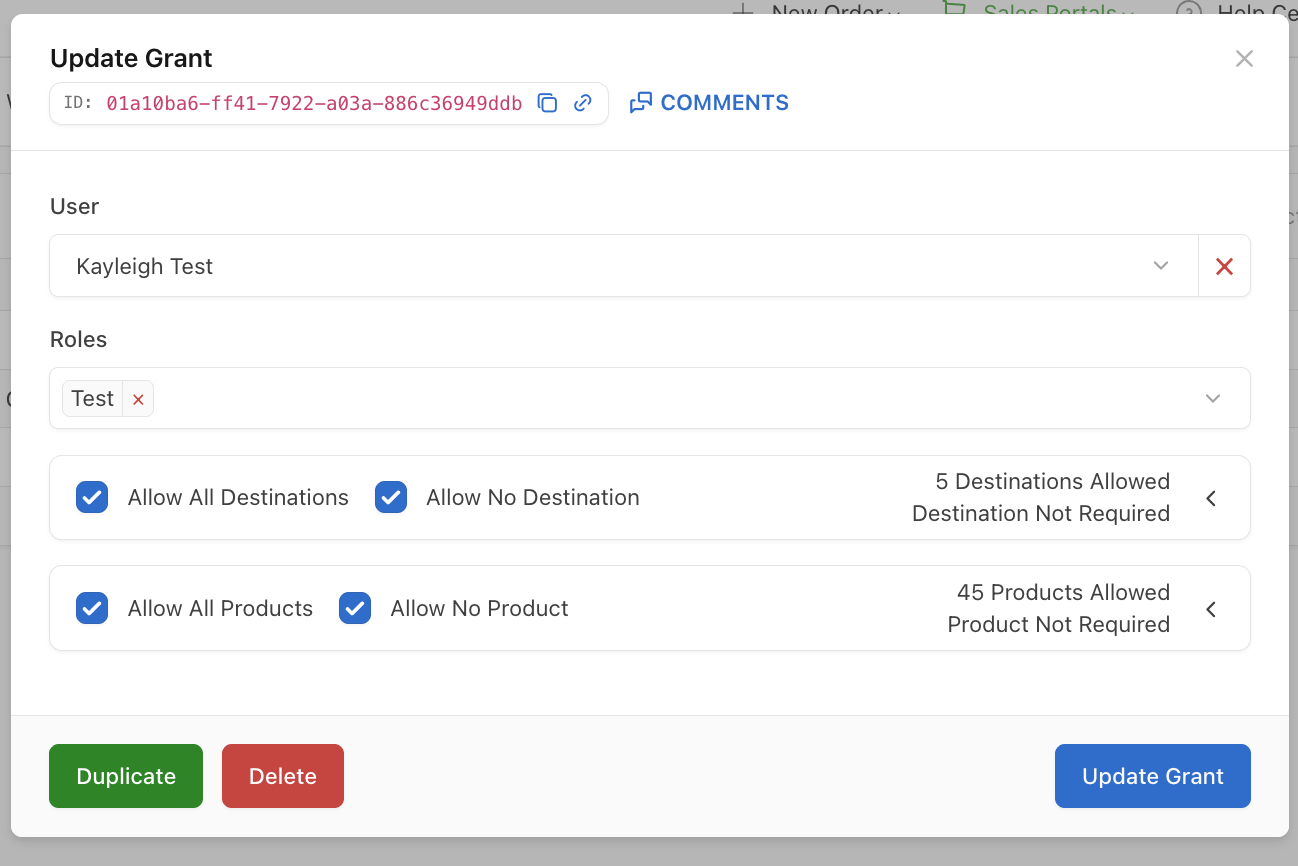The height and width of the screenshot is (866, 1298).
Task: Expand the Roles dropdown
Action: (1213, 398)
